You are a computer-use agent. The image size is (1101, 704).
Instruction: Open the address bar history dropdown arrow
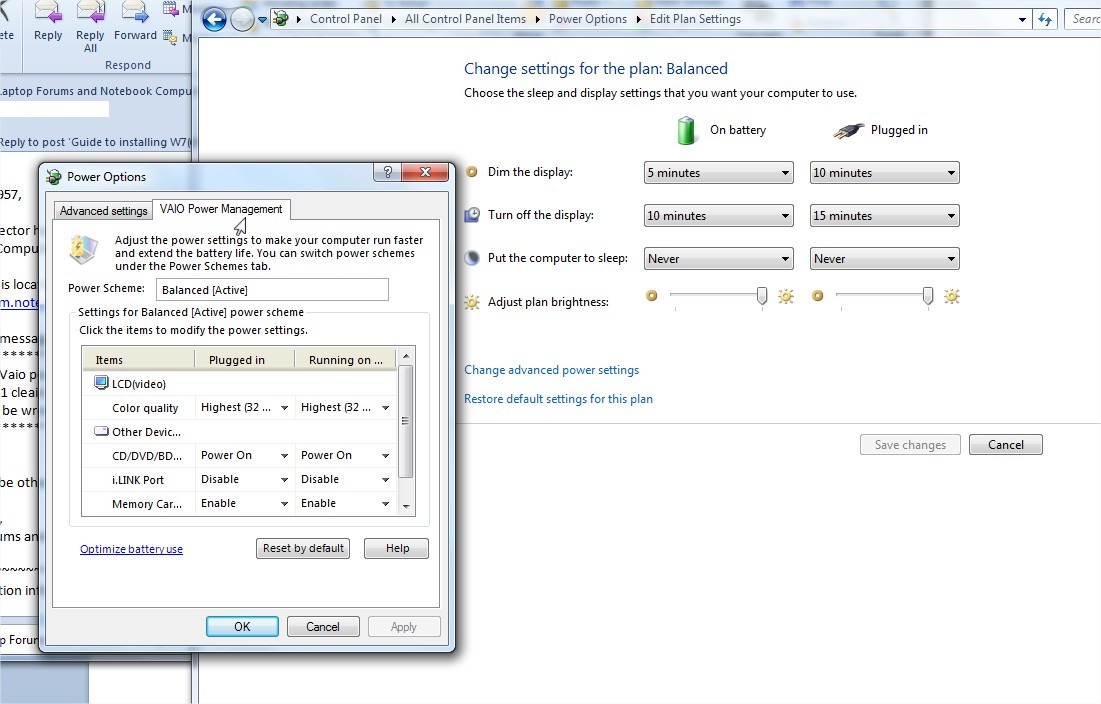click(x=1022, y=20)
